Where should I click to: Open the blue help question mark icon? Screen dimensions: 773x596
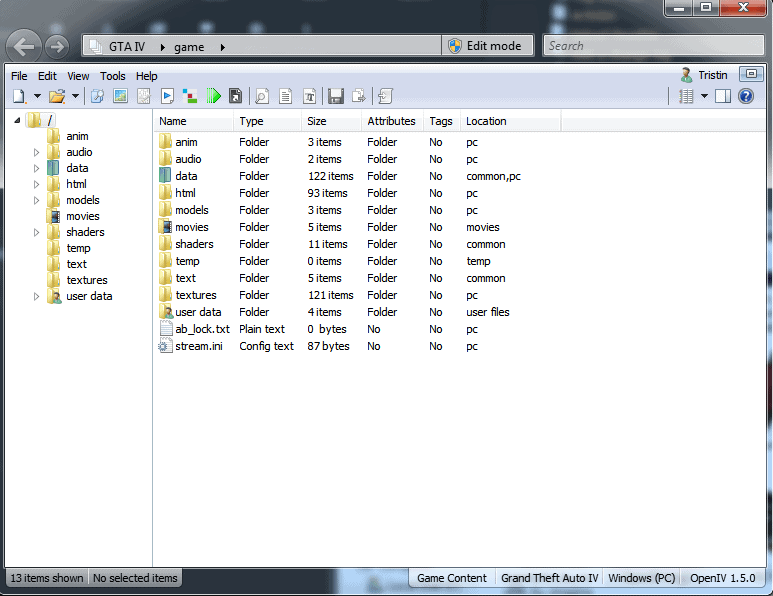click(x=746, y=96)
